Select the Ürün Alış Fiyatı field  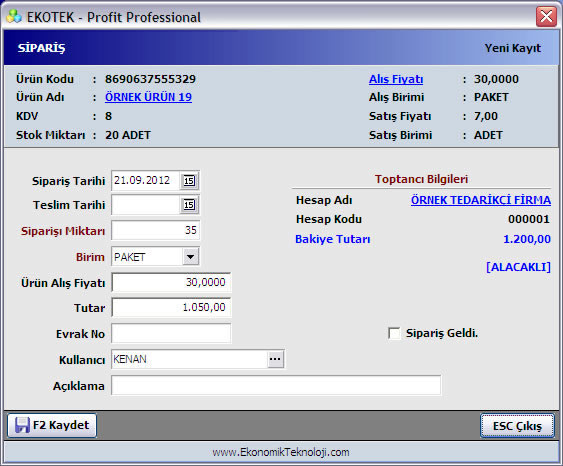click(x=171, y=282)
